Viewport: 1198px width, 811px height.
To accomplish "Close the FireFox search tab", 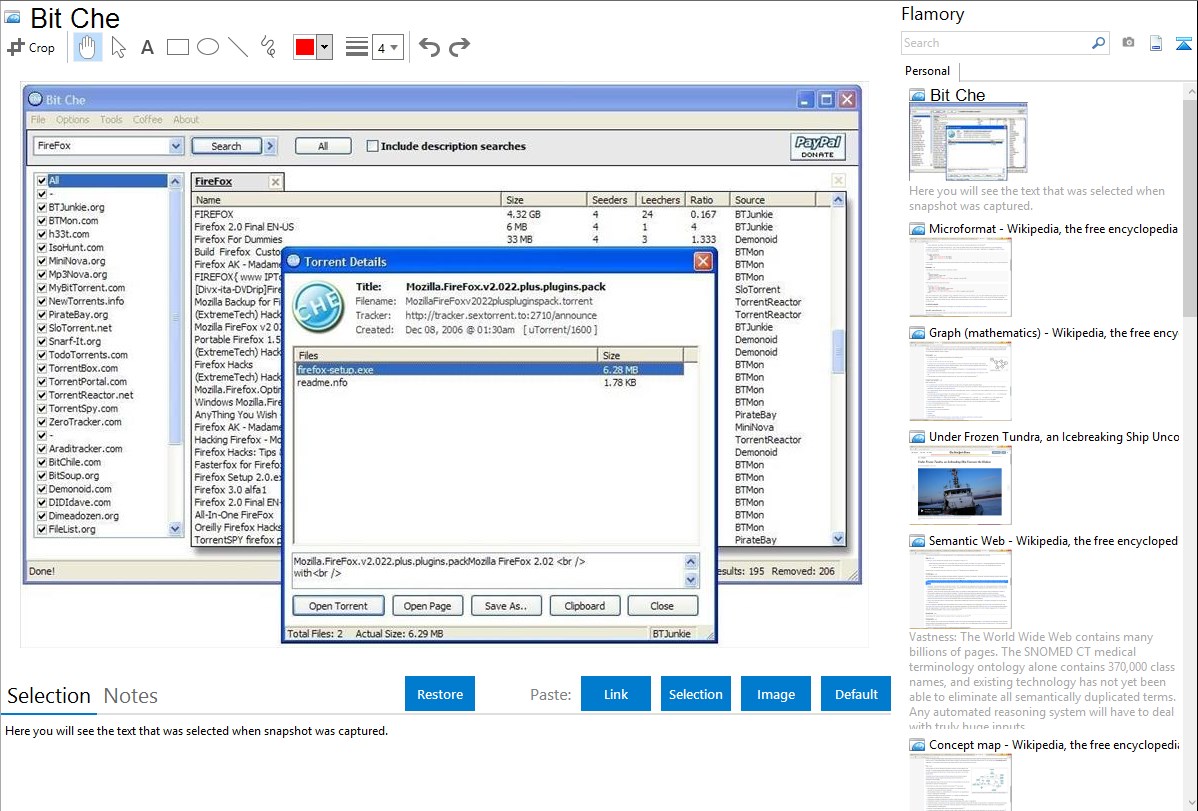I will 275,181.
